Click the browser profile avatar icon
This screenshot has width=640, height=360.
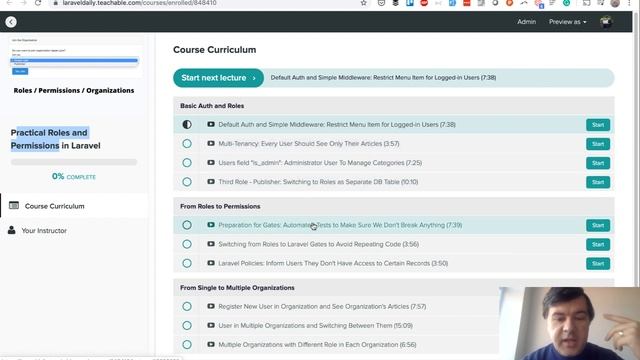615,3
